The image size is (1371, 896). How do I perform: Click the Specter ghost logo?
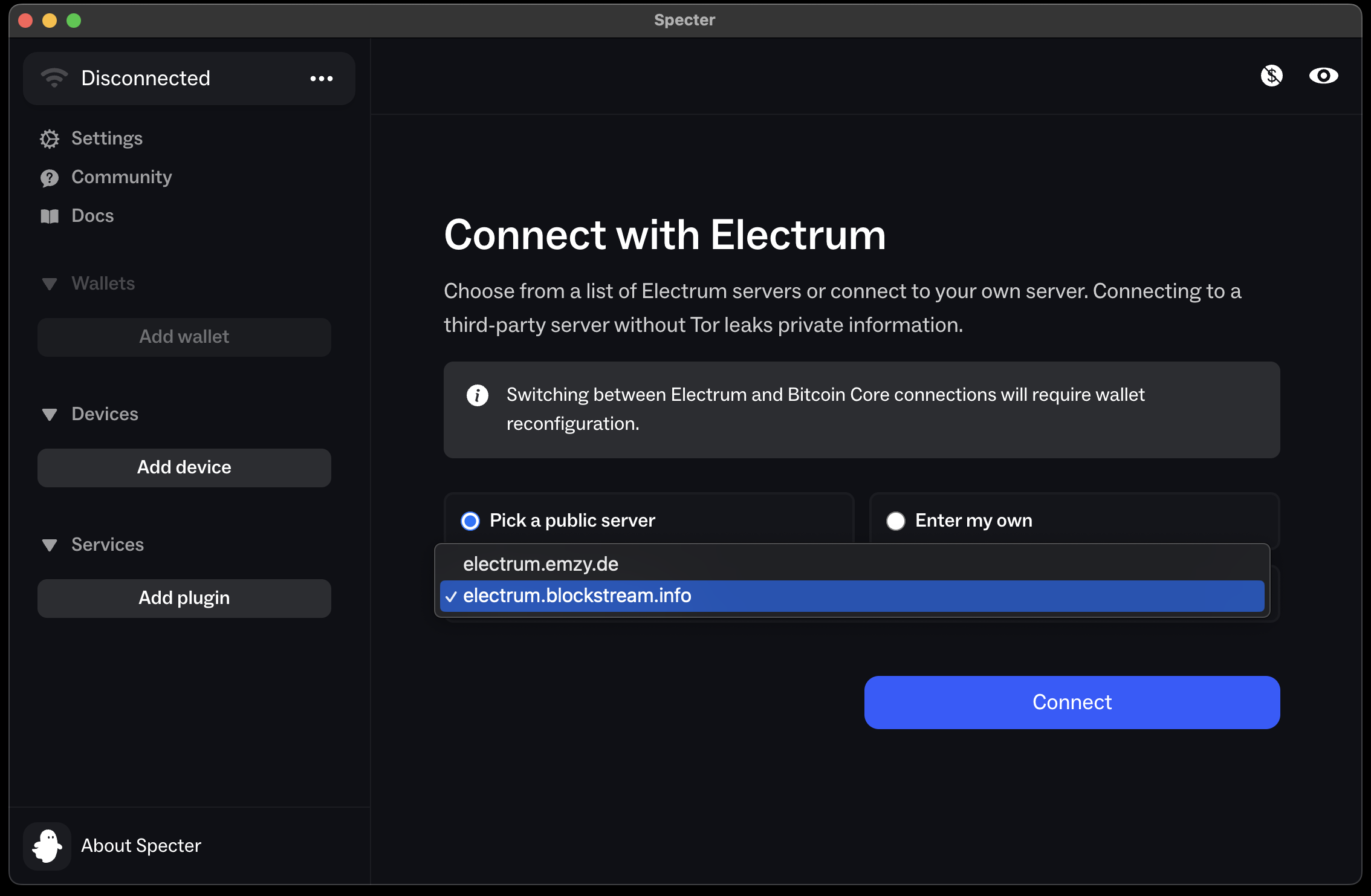tap(47, 846)
